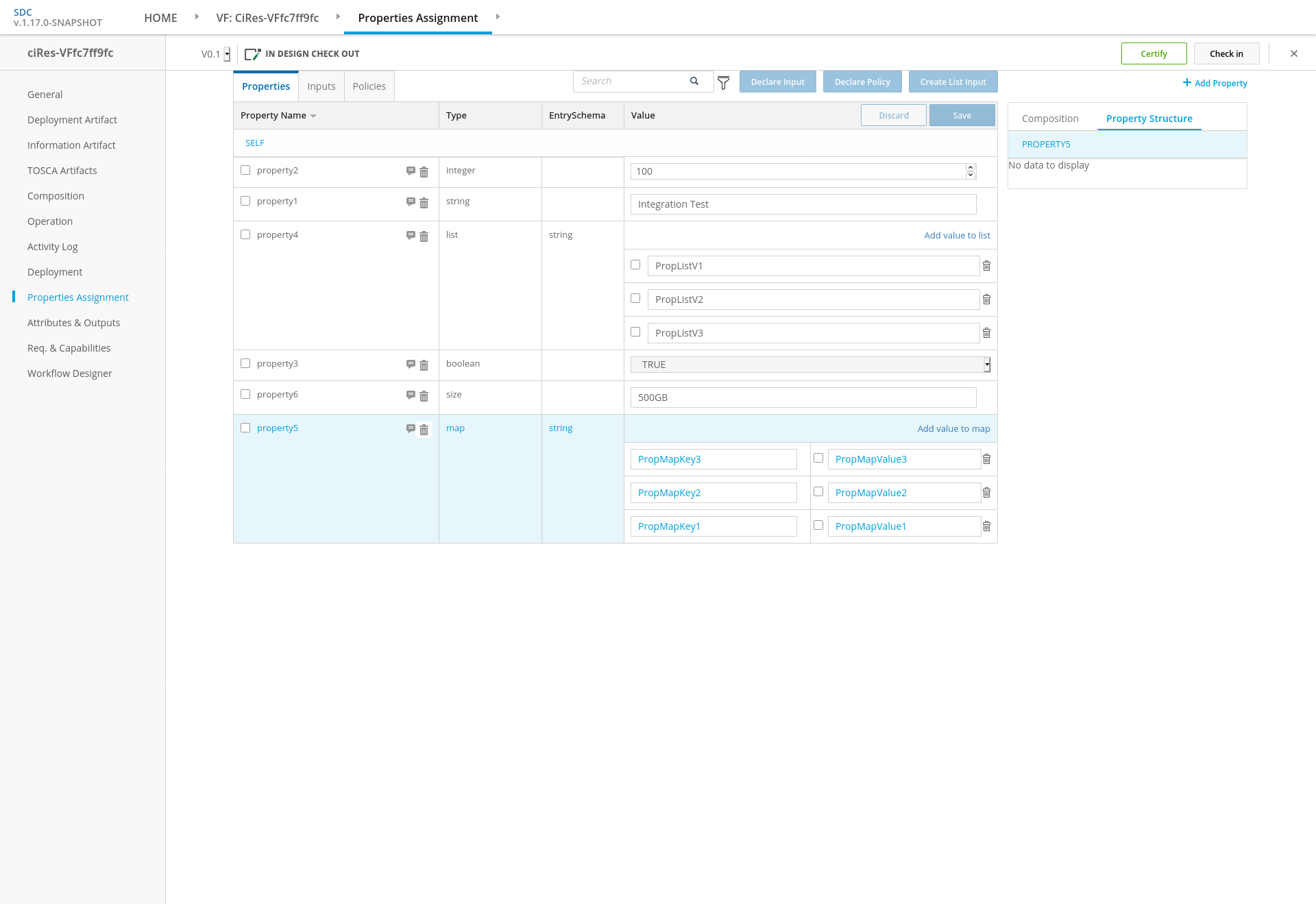Screen dimensions: 1316x904
Task: Delete property3 with trash icon
Action: coord(424,365)
